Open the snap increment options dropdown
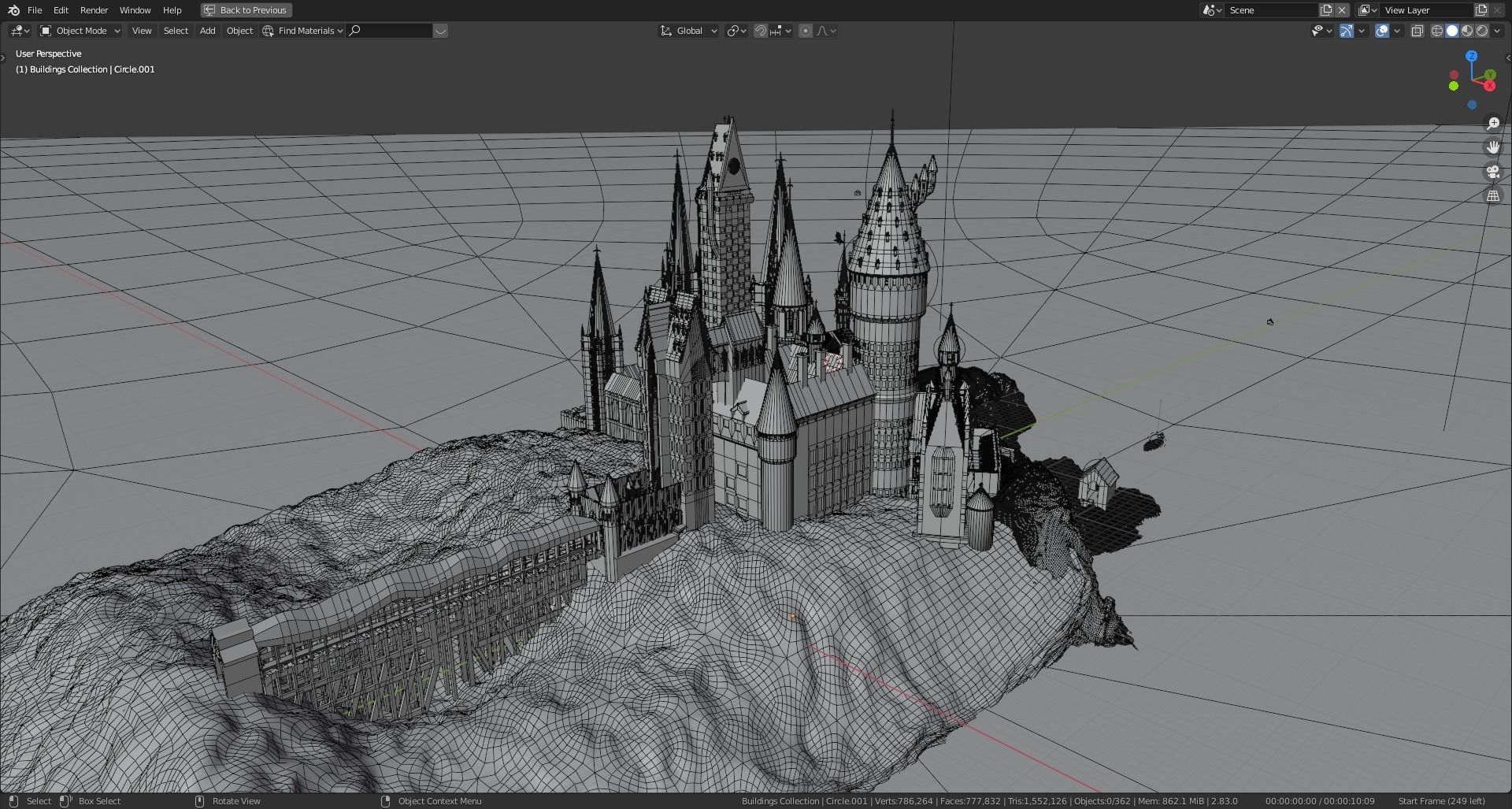The height and width of the screenshot is (809, 1512). (x=780, y=31)
